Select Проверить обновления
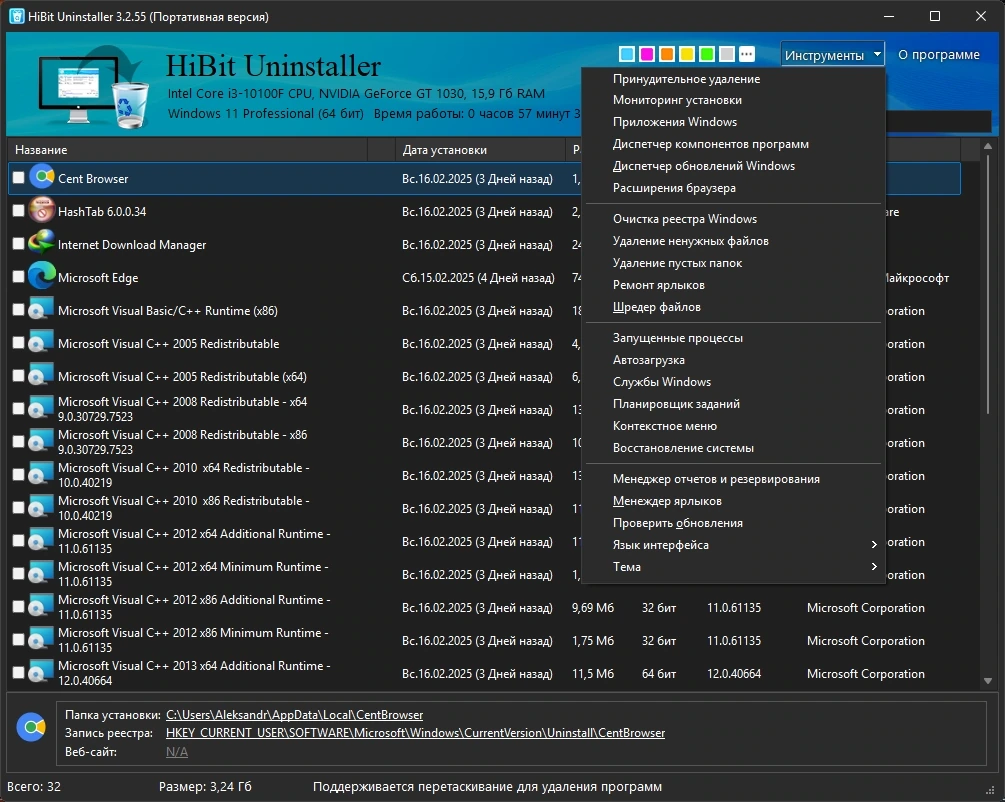This screenshot has height=802, width=1005. [x=734, y=523]
